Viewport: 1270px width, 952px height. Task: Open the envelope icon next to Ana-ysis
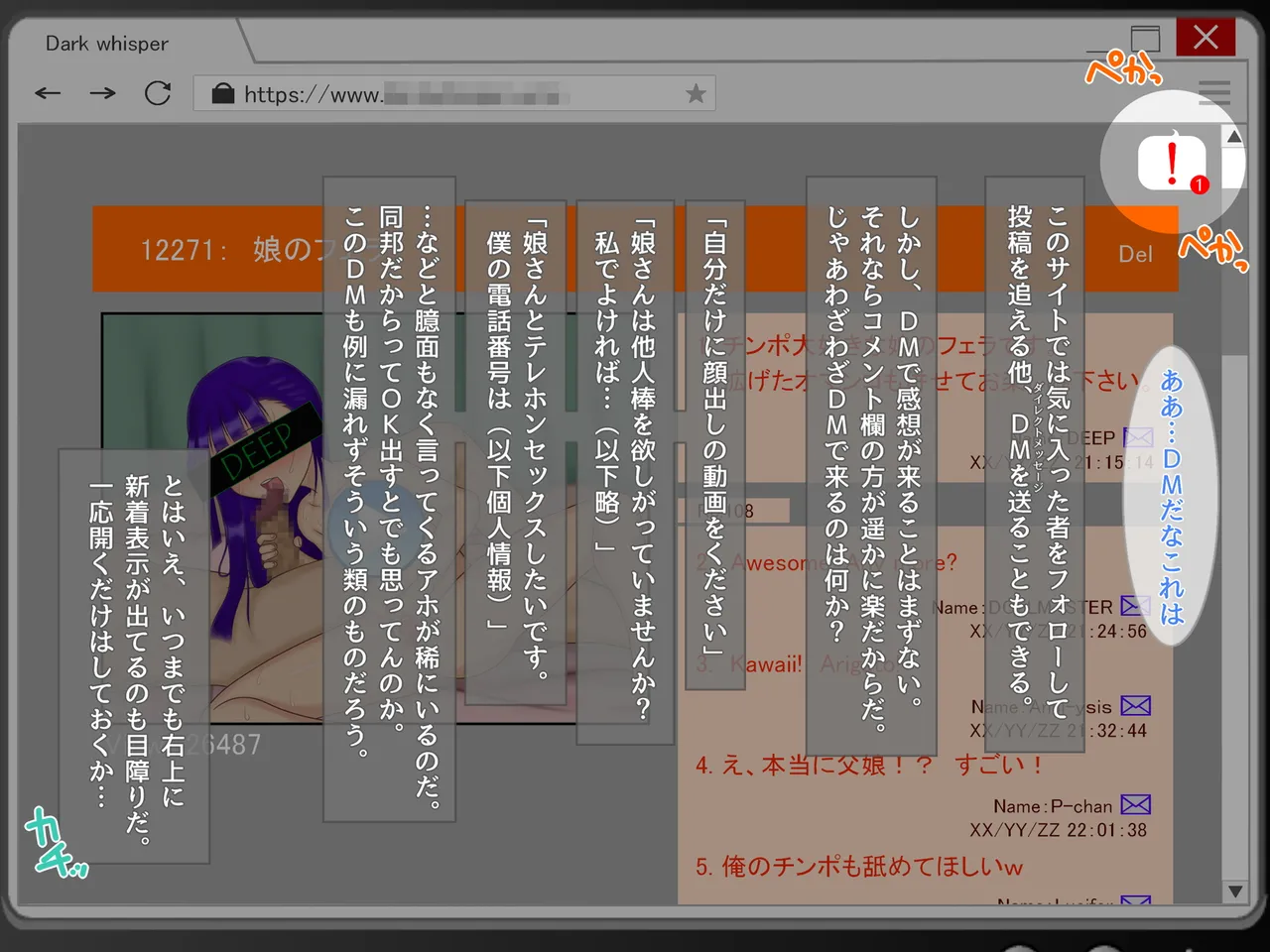1134,705
